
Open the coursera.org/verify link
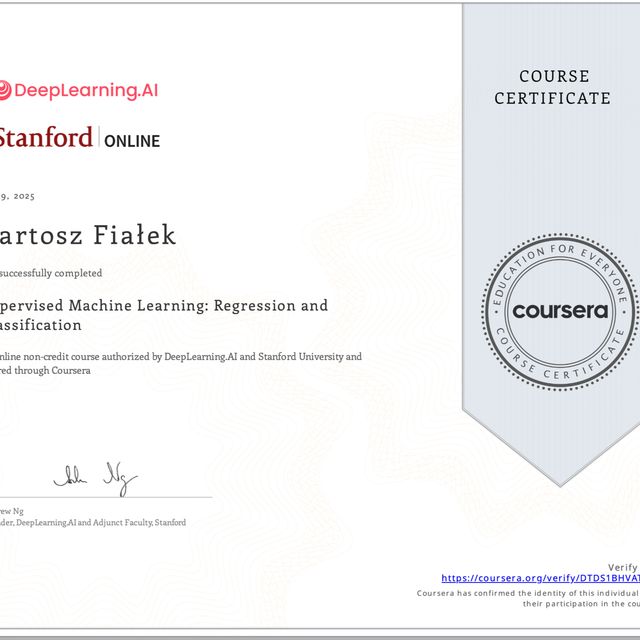coord(540,578)
